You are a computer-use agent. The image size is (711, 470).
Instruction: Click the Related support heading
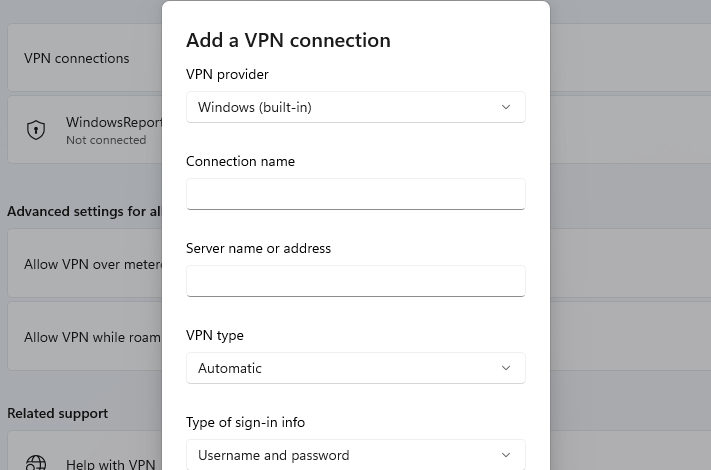coord(58,413)
